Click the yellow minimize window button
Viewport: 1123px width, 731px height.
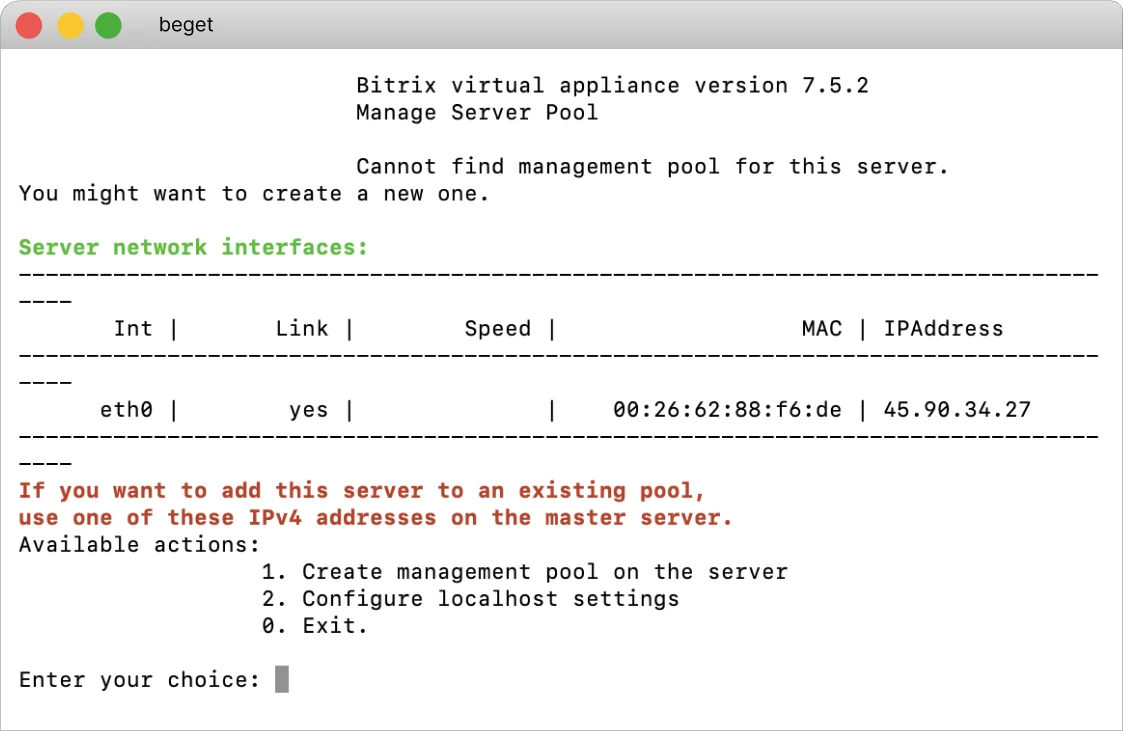pos(69,25)
